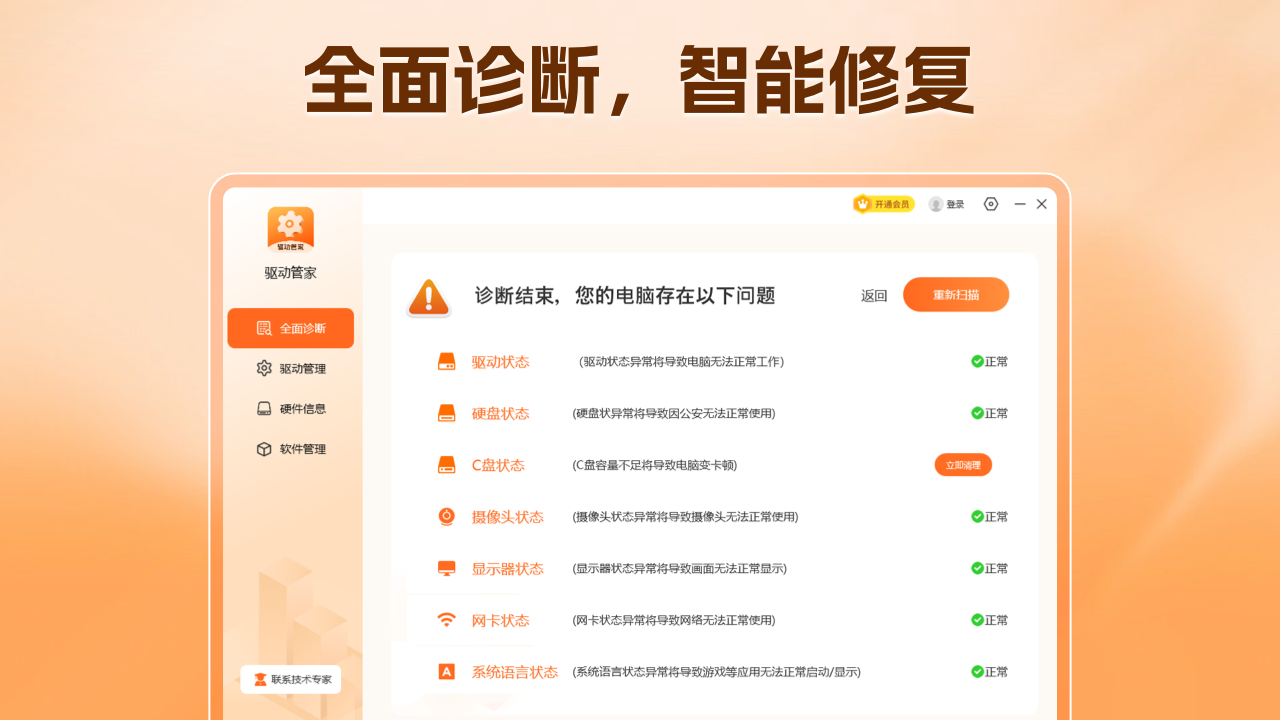This screenshot has height=720, width=1280.
Task: Click the 软件管理 cube icon
Action: coord(264,449)
